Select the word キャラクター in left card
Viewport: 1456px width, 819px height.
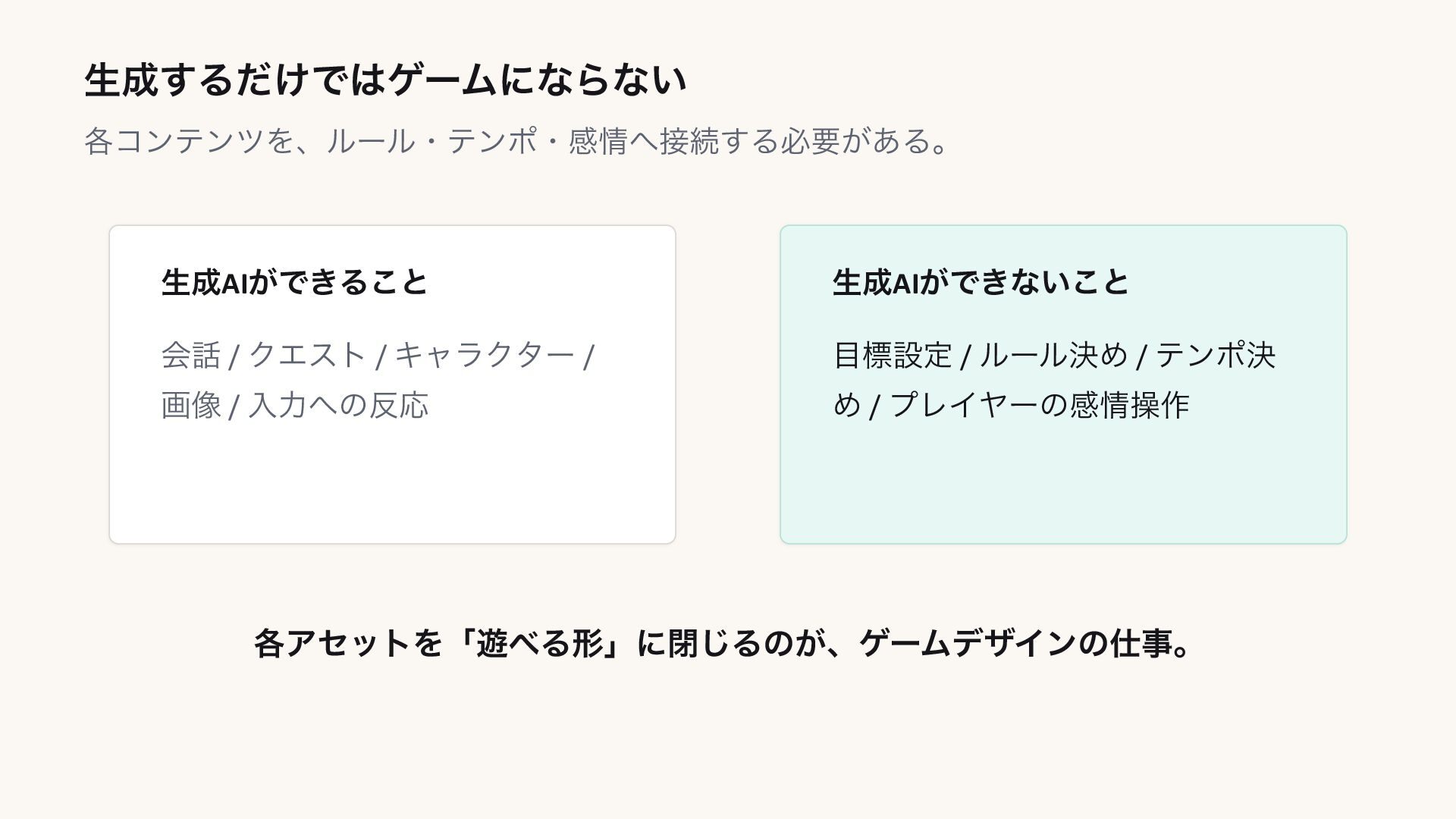point(485,356)
